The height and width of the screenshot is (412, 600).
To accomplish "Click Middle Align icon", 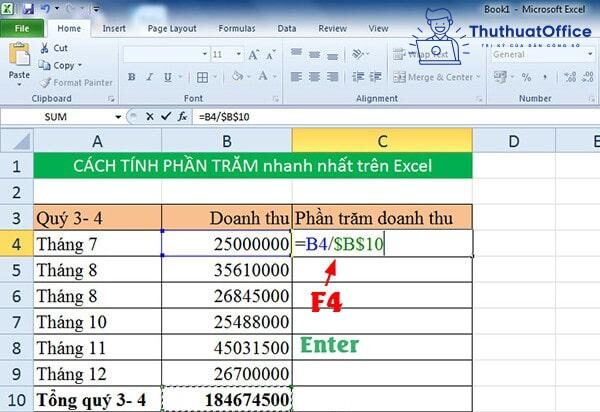I will (315, 54).
